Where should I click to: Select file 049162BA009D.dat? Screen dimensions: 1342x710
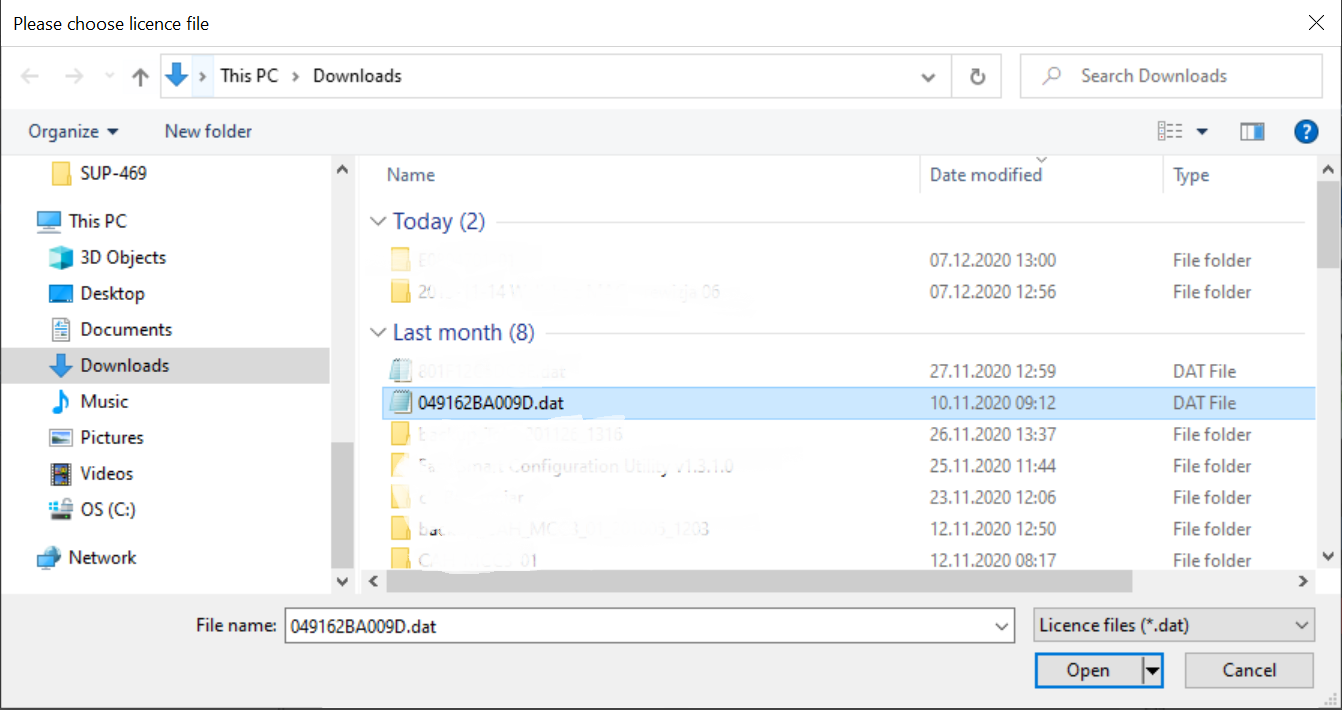tap(490, 403)
